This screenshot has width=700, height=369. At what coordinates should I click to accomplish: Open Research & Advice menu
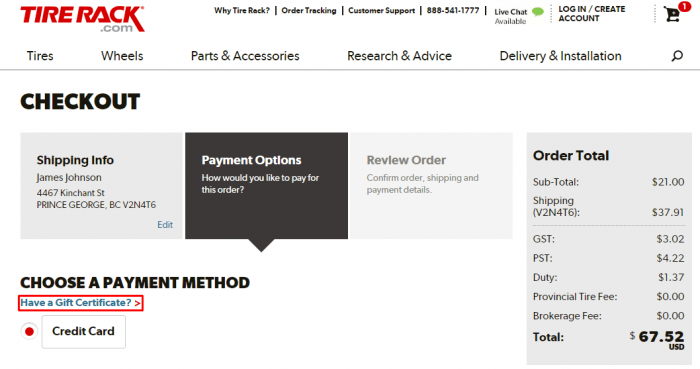[x=400, y=56]
